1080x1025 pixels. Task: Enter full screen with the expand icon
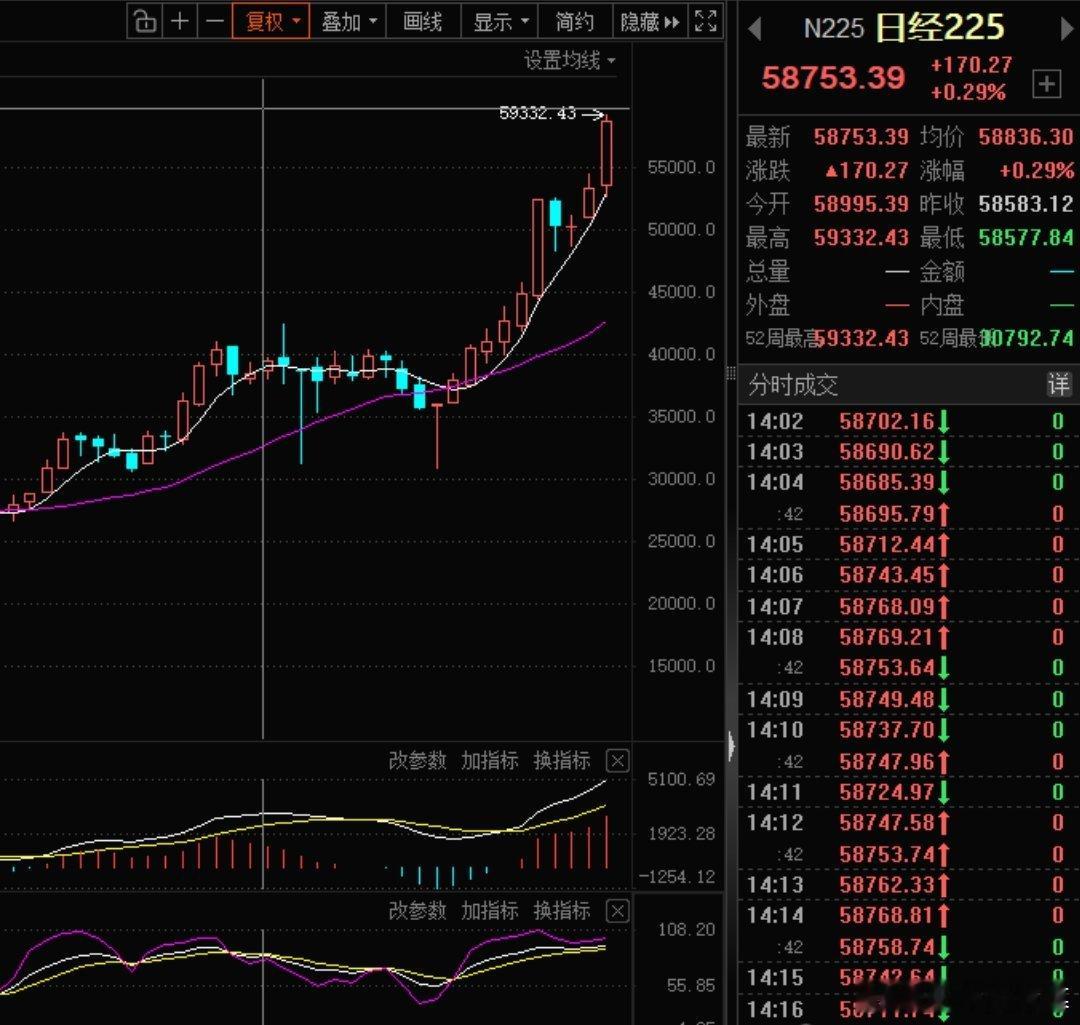click(705, 21)
